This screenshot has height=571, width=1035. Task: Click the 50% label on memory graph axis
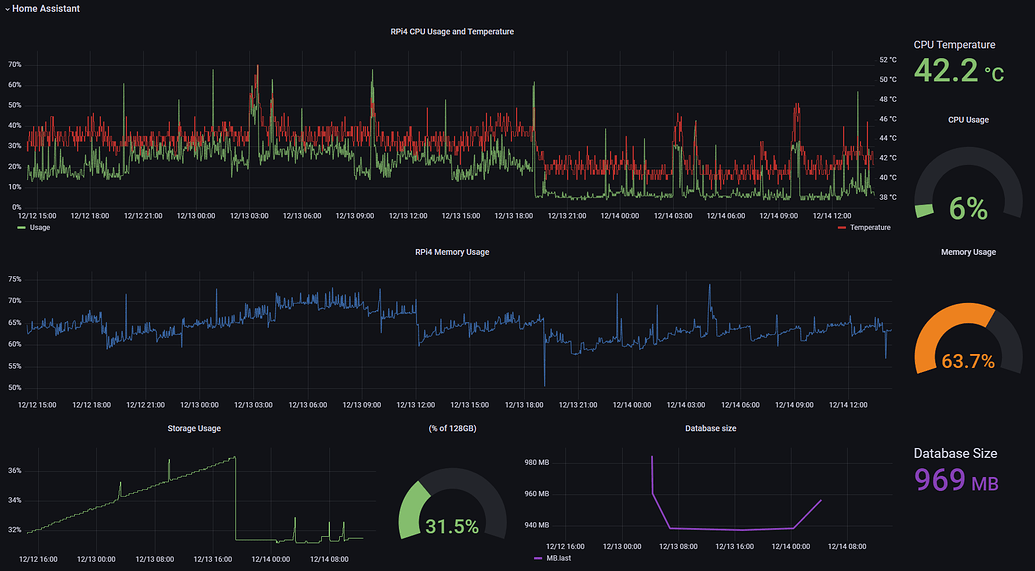(15, 387)
